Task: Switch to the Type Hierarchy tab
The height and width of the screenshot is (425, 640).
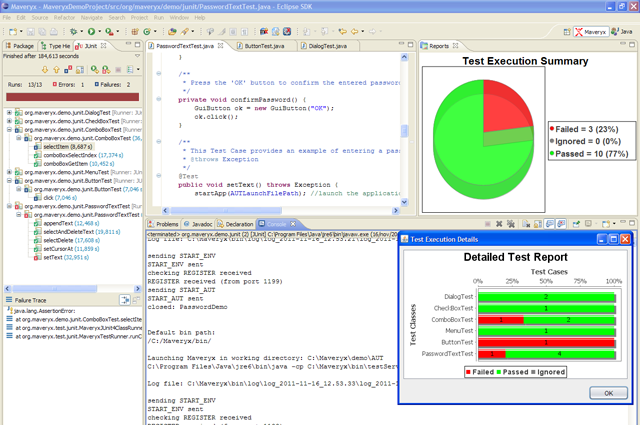Action: click(x=56, y=46)
